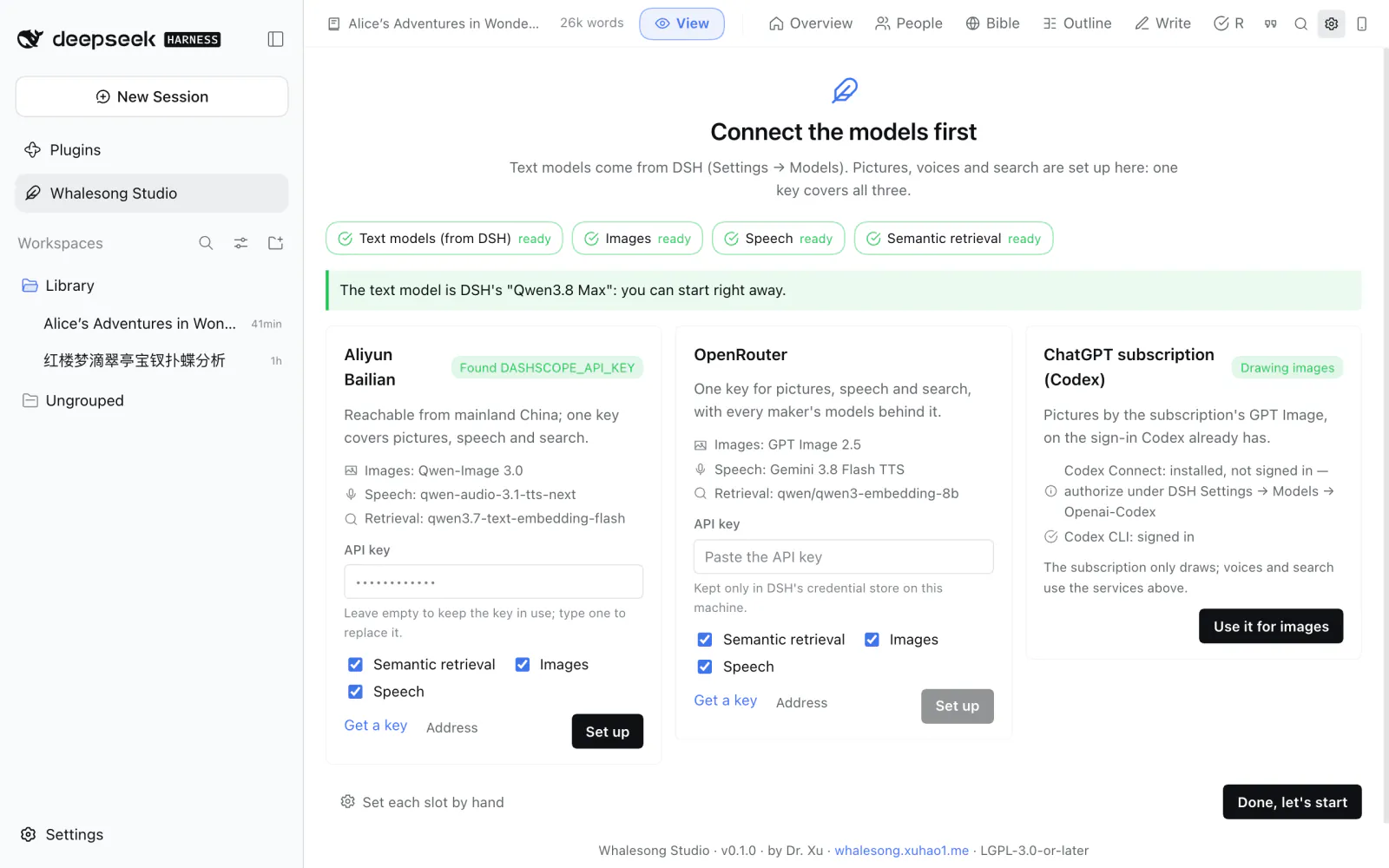Expand the Ungrouped folder
This screenshot has height=868, width=1389.
click(x=151, y=400)
